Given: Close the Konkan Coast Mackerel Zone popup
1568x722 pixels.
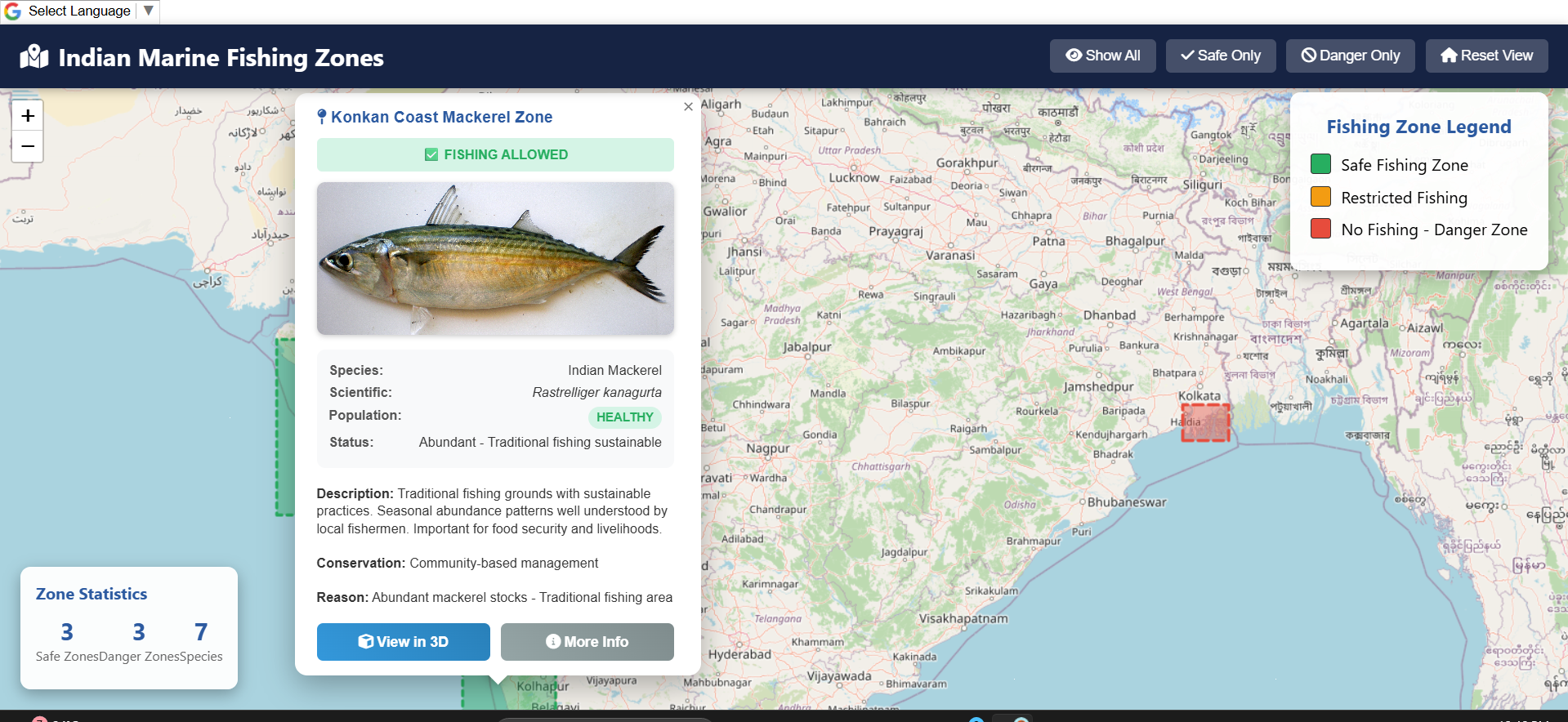Looking at the screenshot, I should click(688, 106).
